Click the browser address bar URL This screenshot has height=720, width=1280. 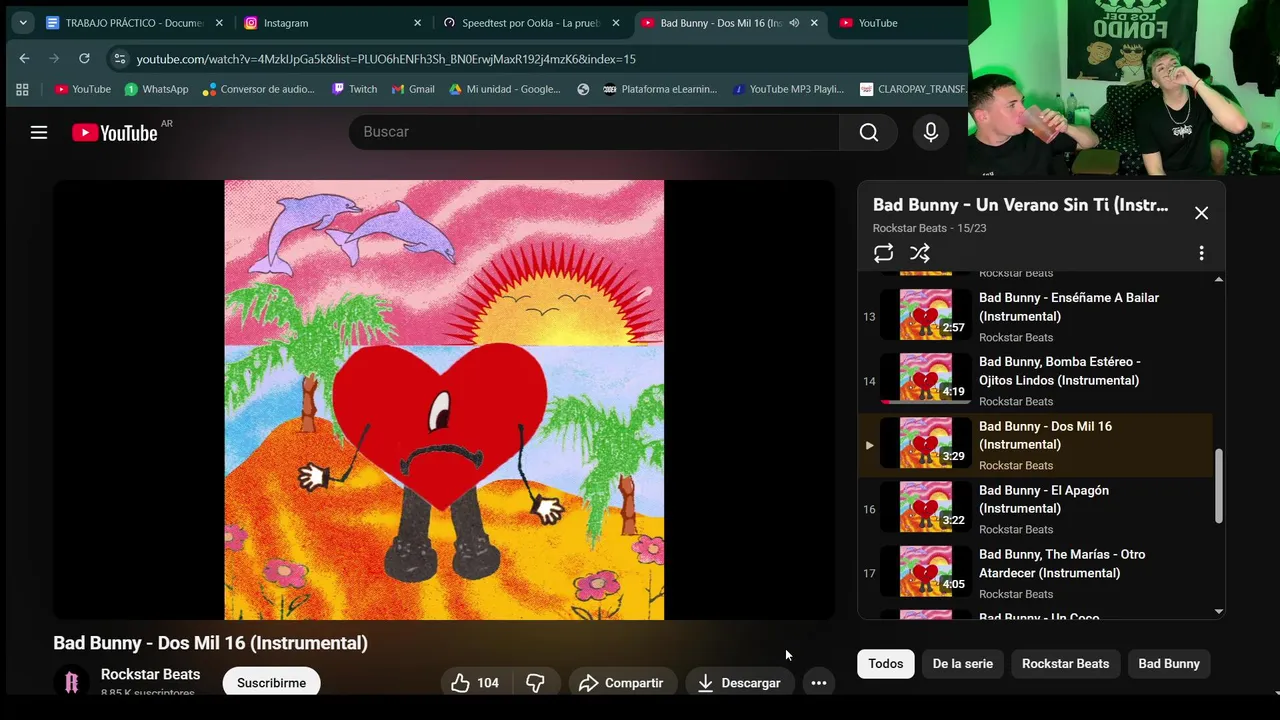(386, 59)
